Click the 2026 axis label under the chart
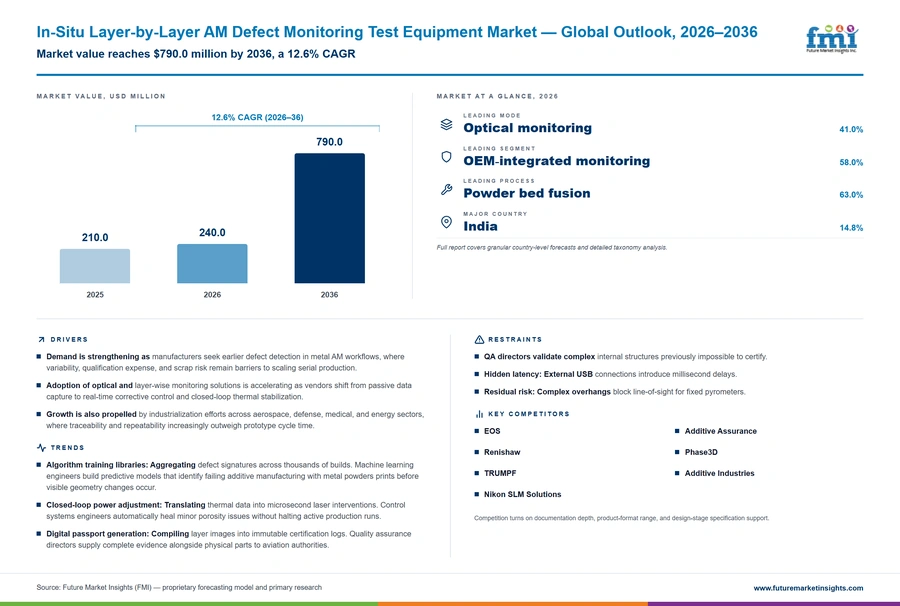 coord(212,294)
